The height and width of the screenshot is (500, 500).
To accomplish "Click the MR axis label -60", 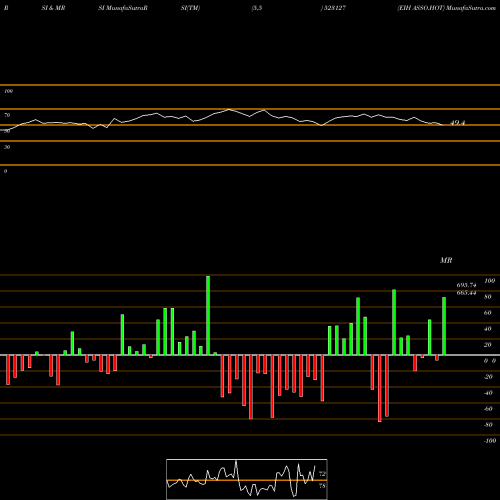I will pyautogui.click(x=488, y=409).
